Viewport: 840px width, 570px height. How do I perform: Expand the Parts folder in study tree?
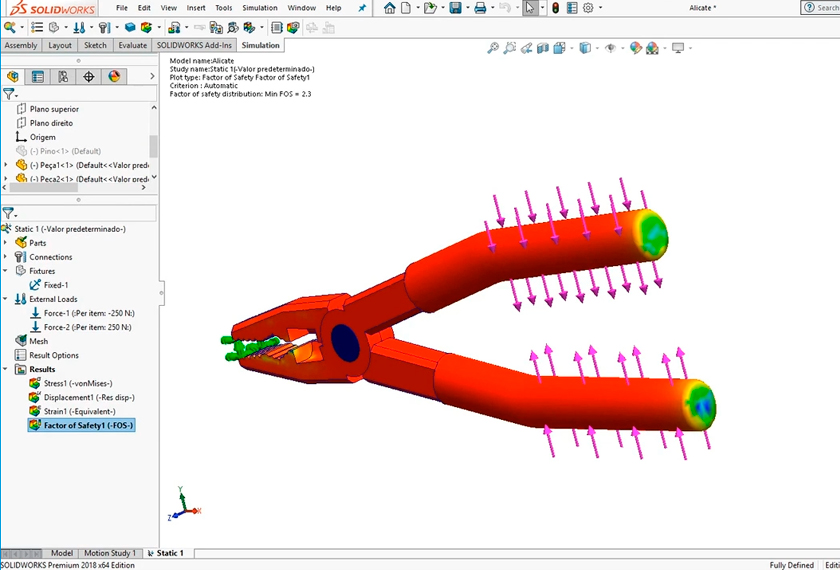pyautogui.click(x=6, y=243)
